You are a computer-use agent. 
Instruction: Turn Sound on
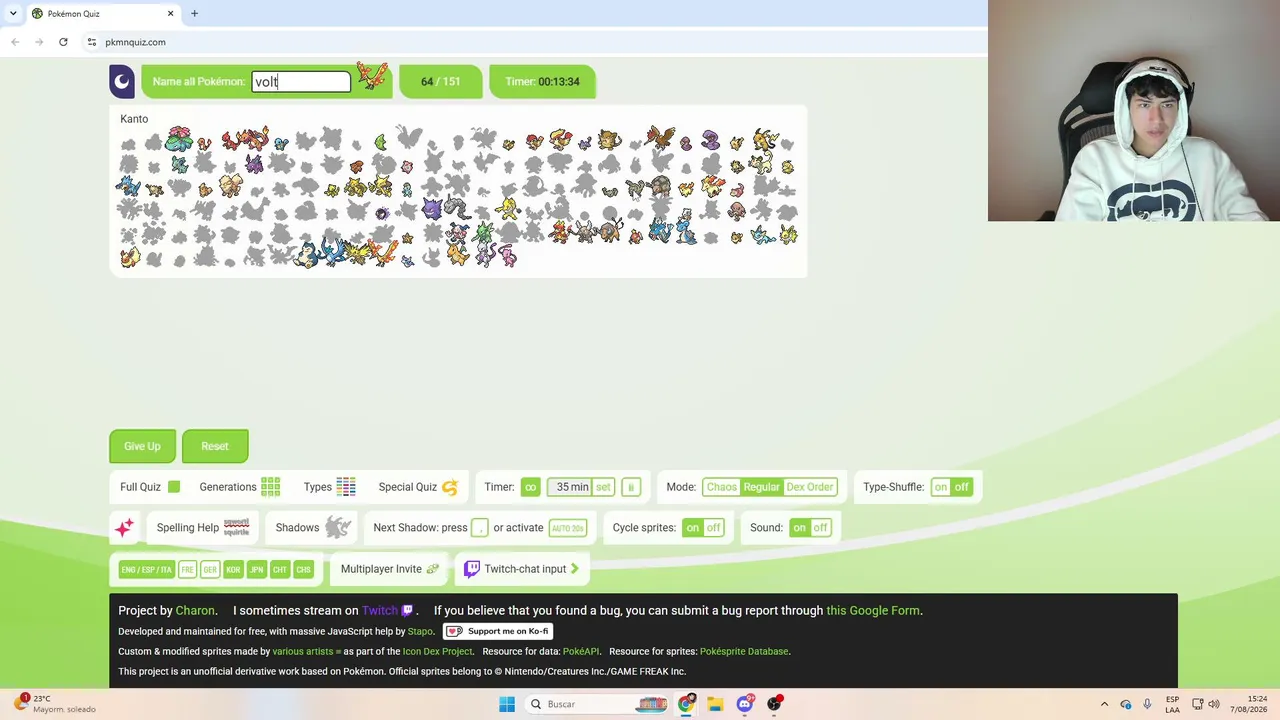click(799, 528)
